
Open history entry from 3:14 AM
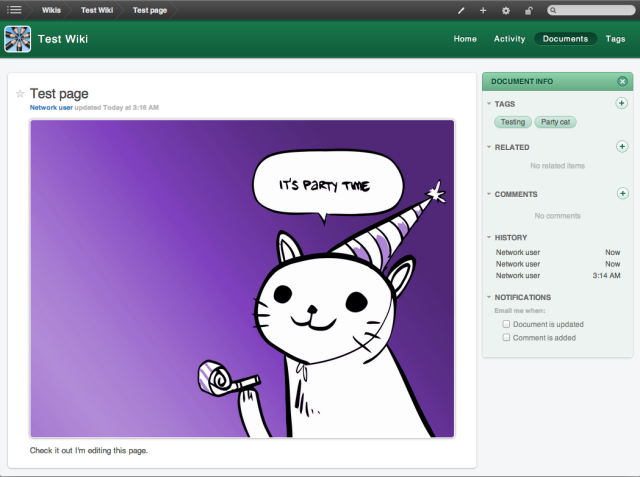tap(558, 276)
